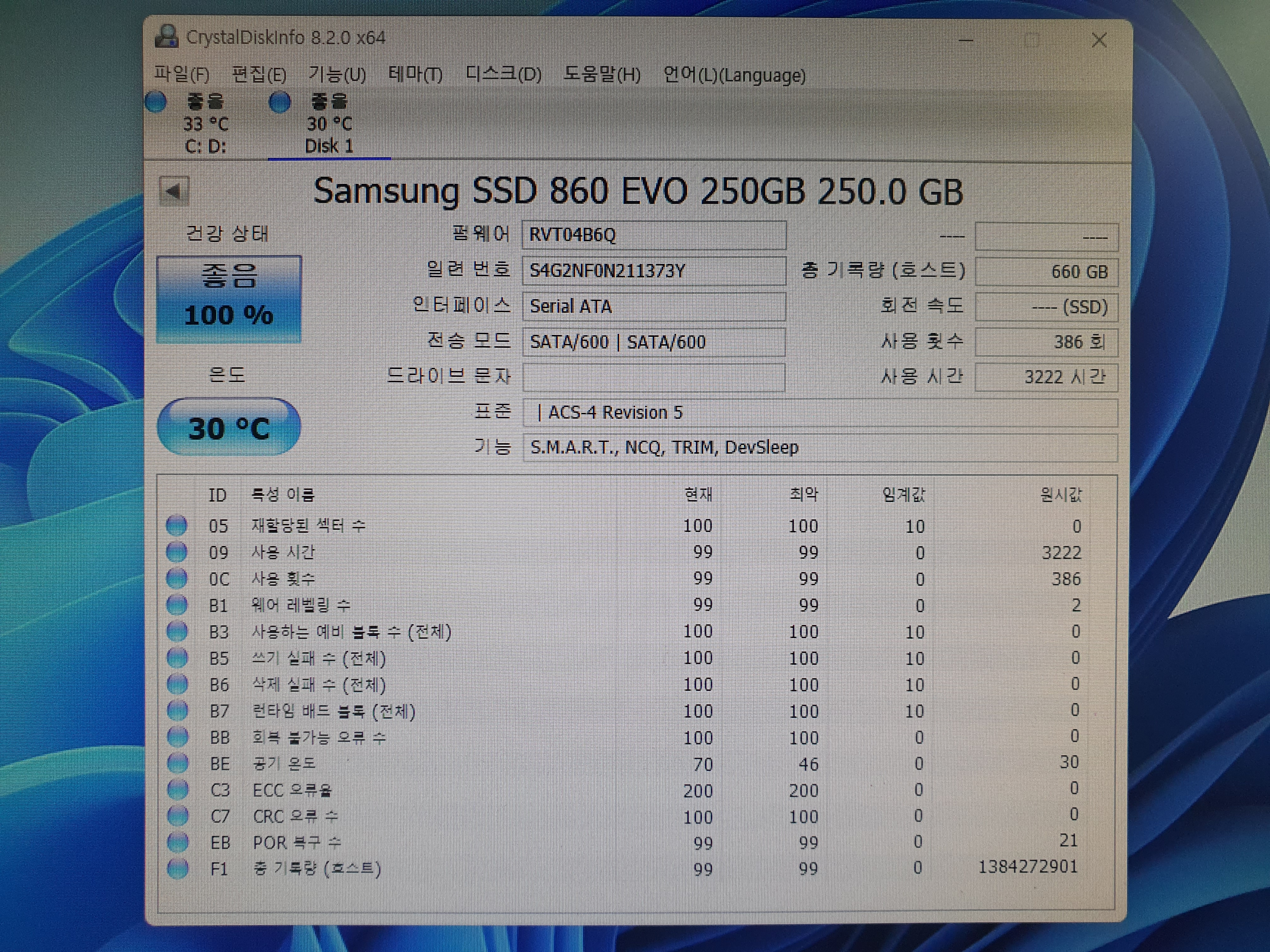Click the status circle for attribute EB
1270x952 pixels.
[x=177, y=842]
